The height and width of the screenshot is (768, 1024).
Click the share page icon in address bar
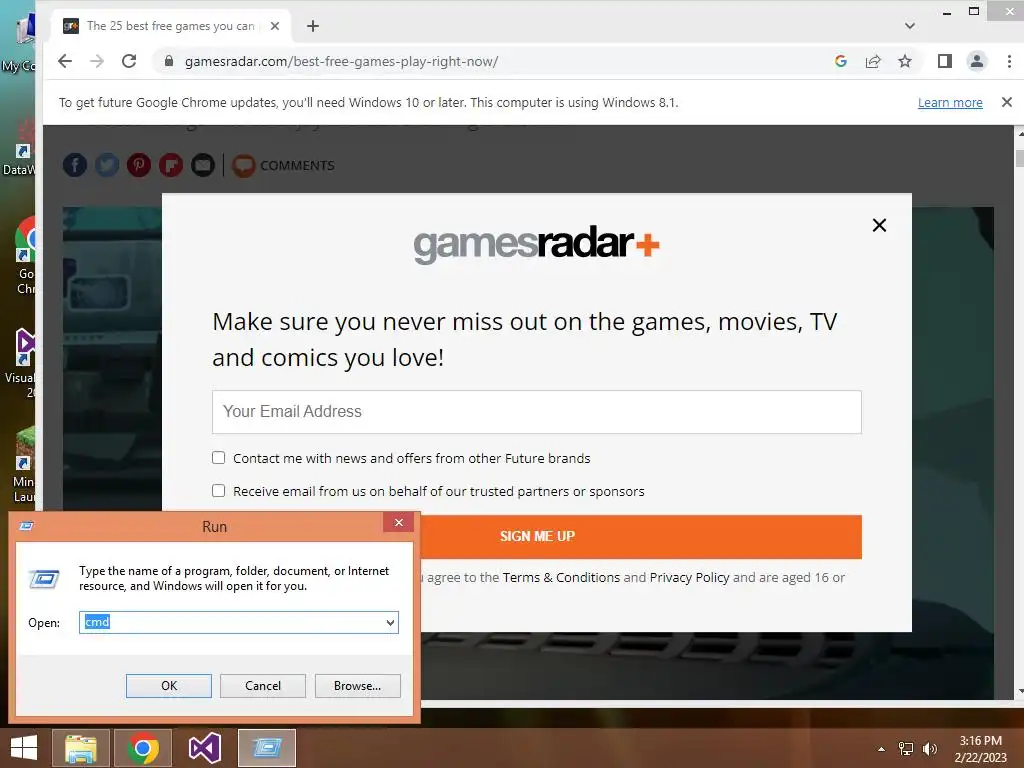pyautogui.click(x=873, y=61)
